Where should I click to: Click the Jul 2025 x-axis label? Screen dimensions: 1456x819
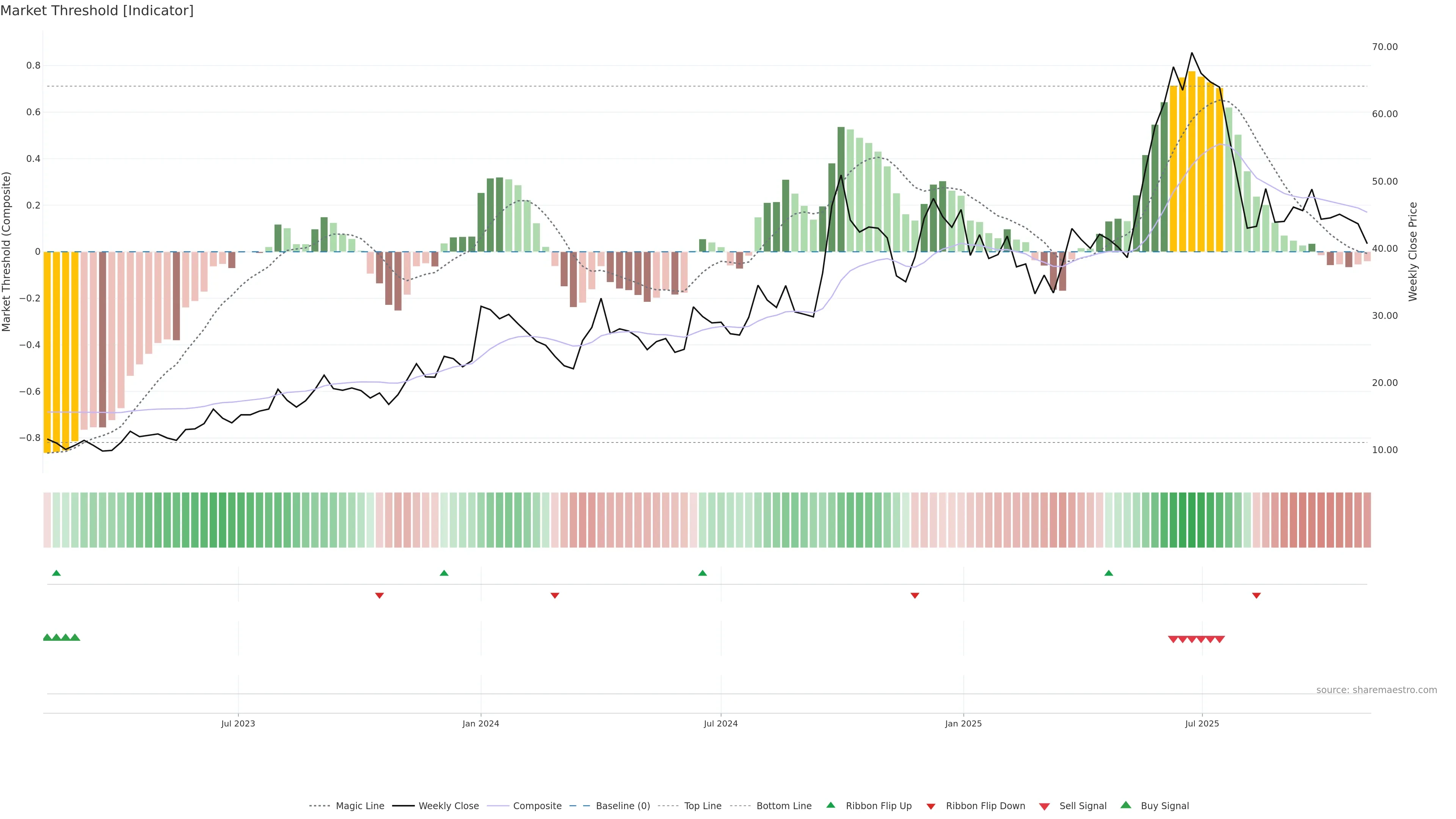coord(1202,723)
